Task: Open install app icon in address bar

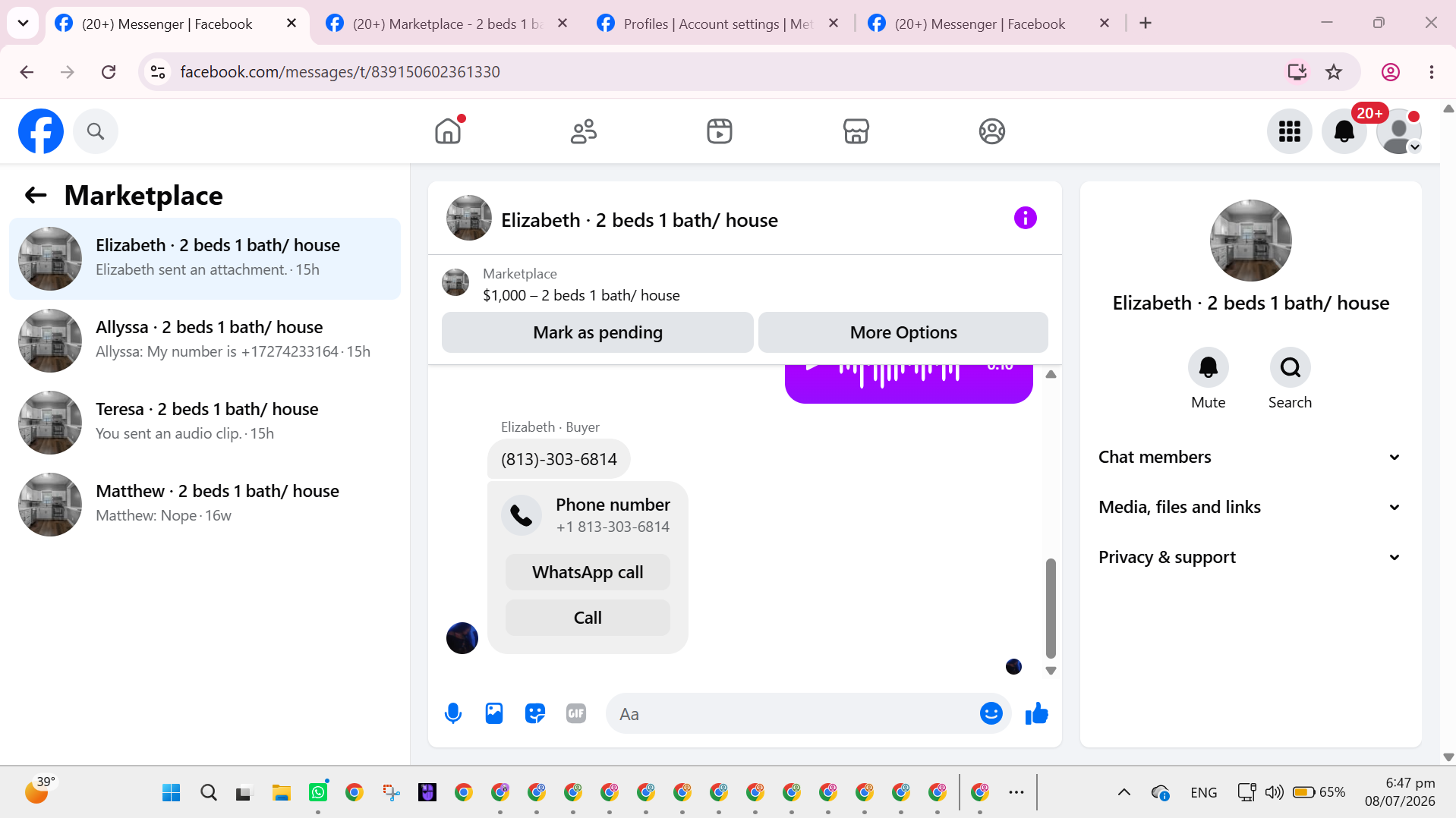Action: click(x=1297, y=72)
